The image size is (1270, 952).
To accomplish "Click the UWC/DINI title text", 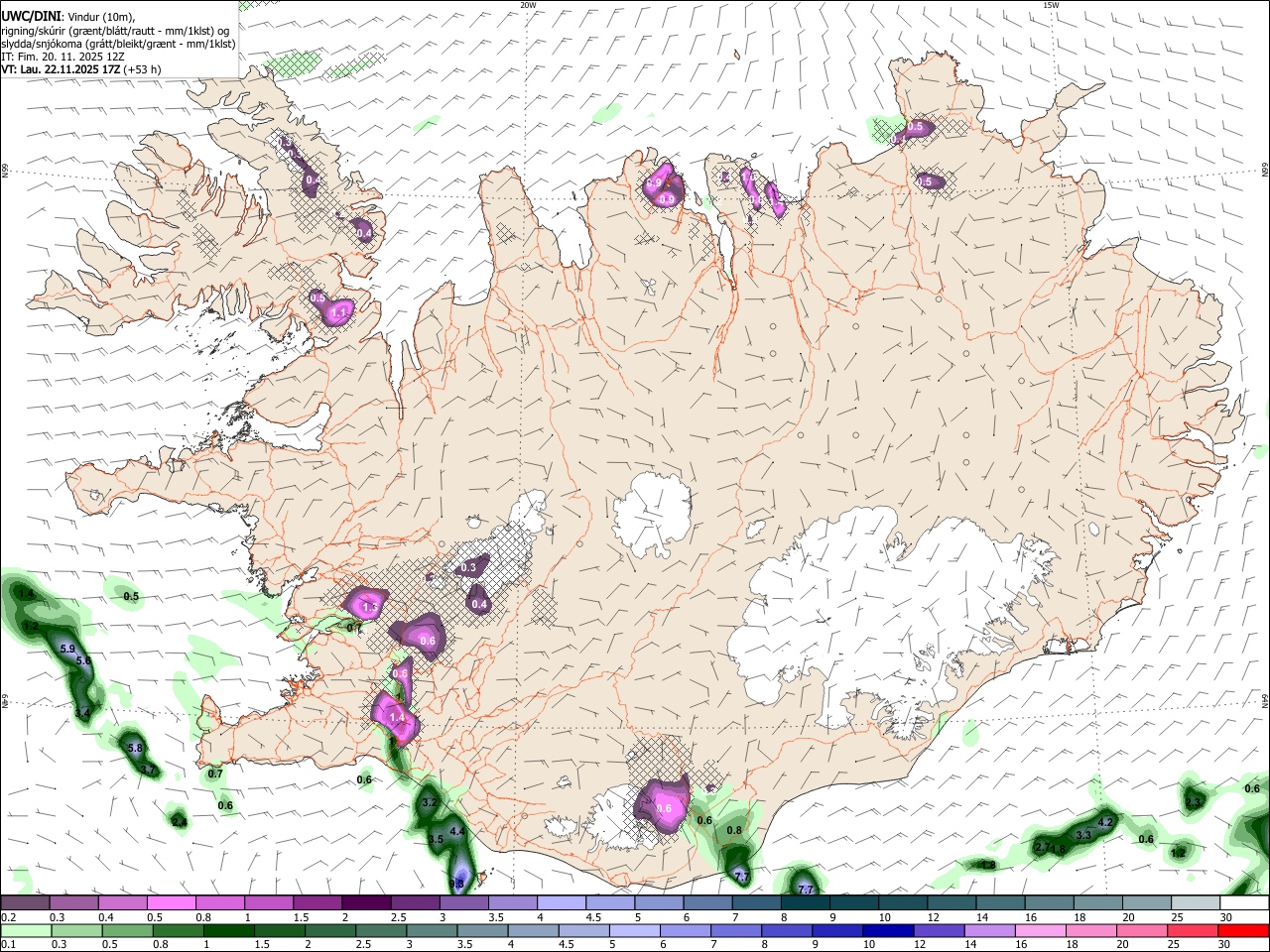I will click(31, 17).
